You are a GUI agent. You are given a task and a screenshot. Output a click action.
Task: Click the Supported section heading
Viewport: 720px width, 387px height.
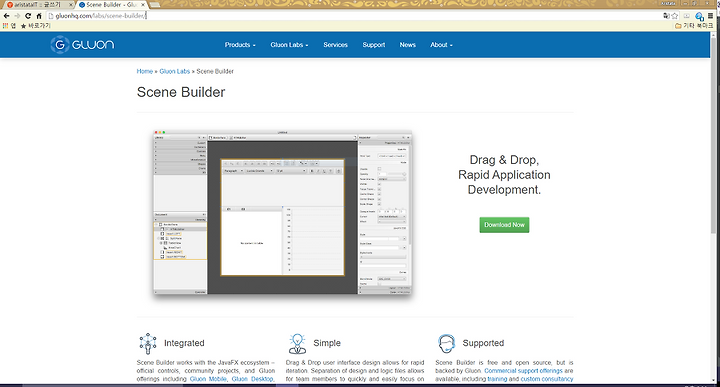click(x=483, y=343)
